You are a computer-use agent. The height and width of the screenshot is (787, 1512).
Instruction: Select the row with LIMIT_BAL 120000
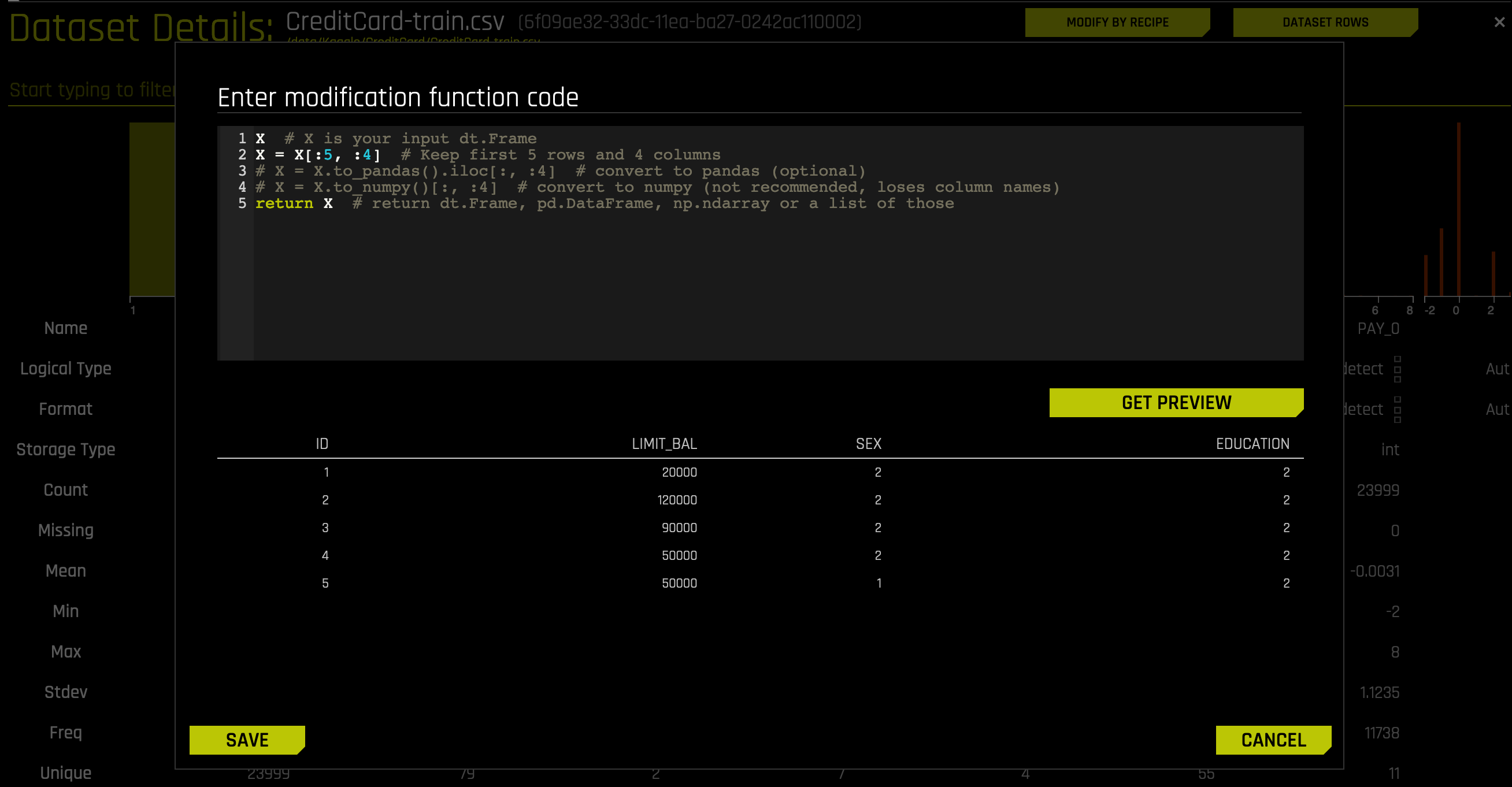tap(679, 499)
